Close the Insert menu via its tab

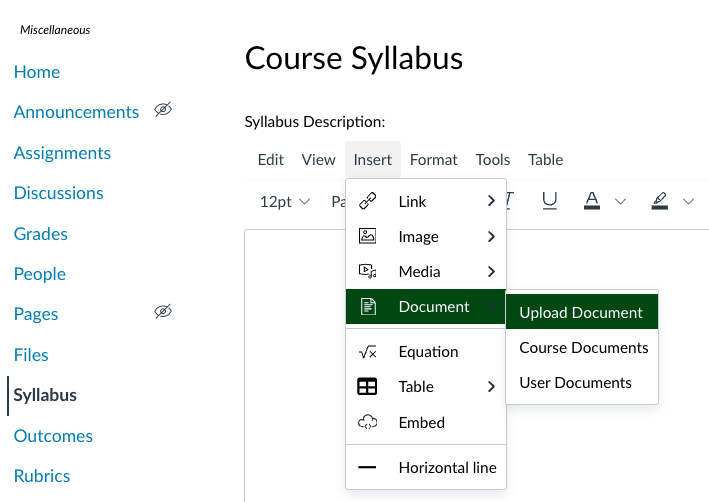[373, 160]
